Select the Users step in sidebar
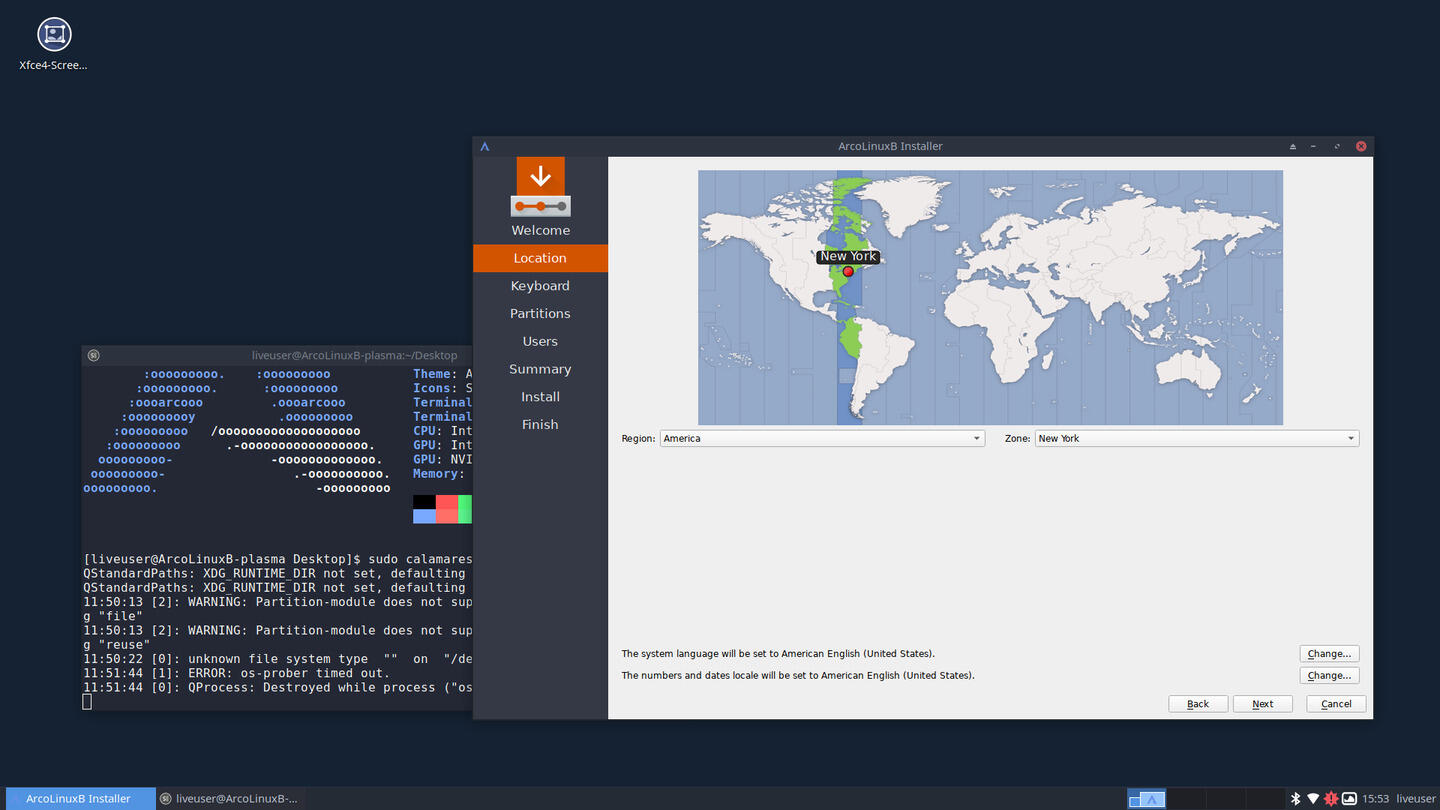This screenshot has width=1440, height=810. click(x=540, y=341)
